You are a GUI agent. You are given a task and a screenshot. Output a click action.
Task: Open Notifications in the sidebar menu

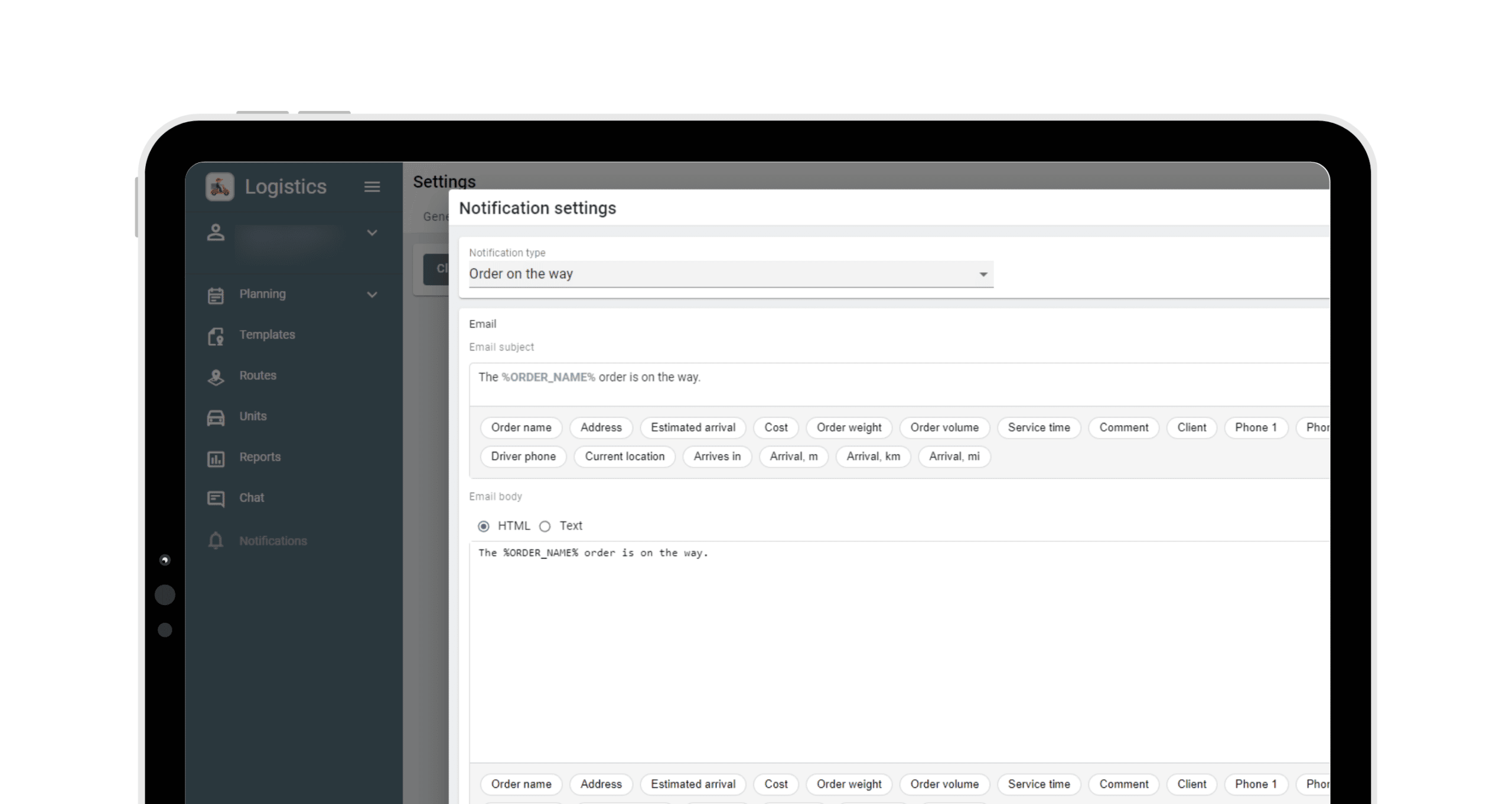coord(272,541)
